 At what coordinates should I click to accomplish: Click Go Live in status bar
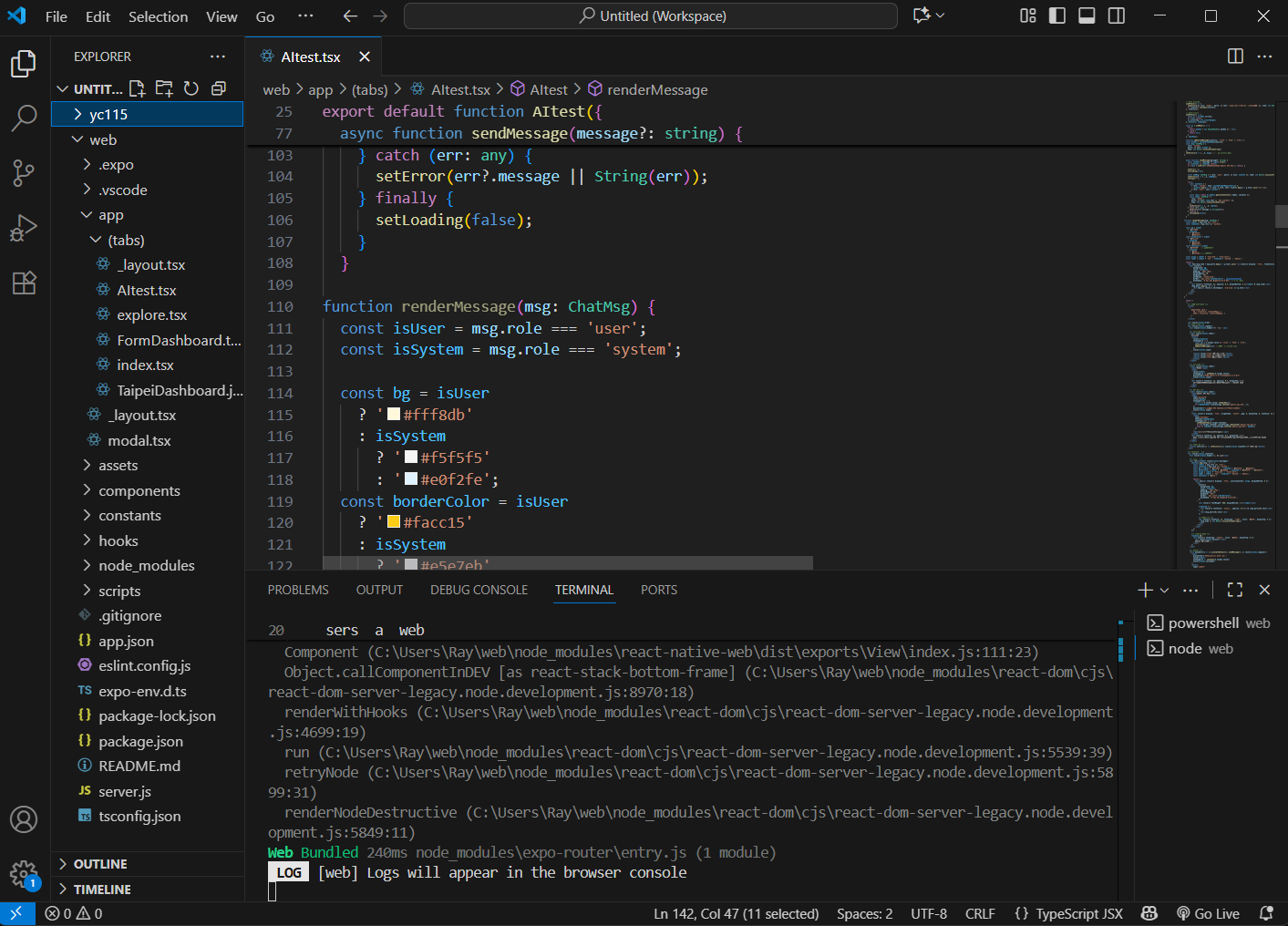[x=1209, y=913]
